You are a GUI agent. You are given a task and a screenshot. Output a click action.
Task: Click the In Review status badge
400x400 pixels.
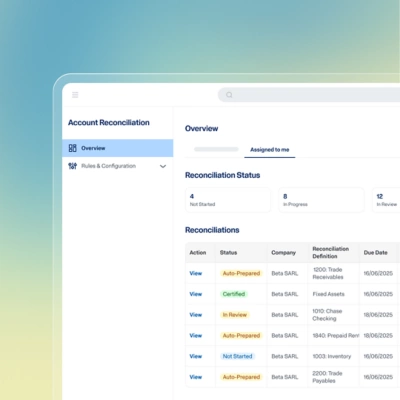point(235,315)
